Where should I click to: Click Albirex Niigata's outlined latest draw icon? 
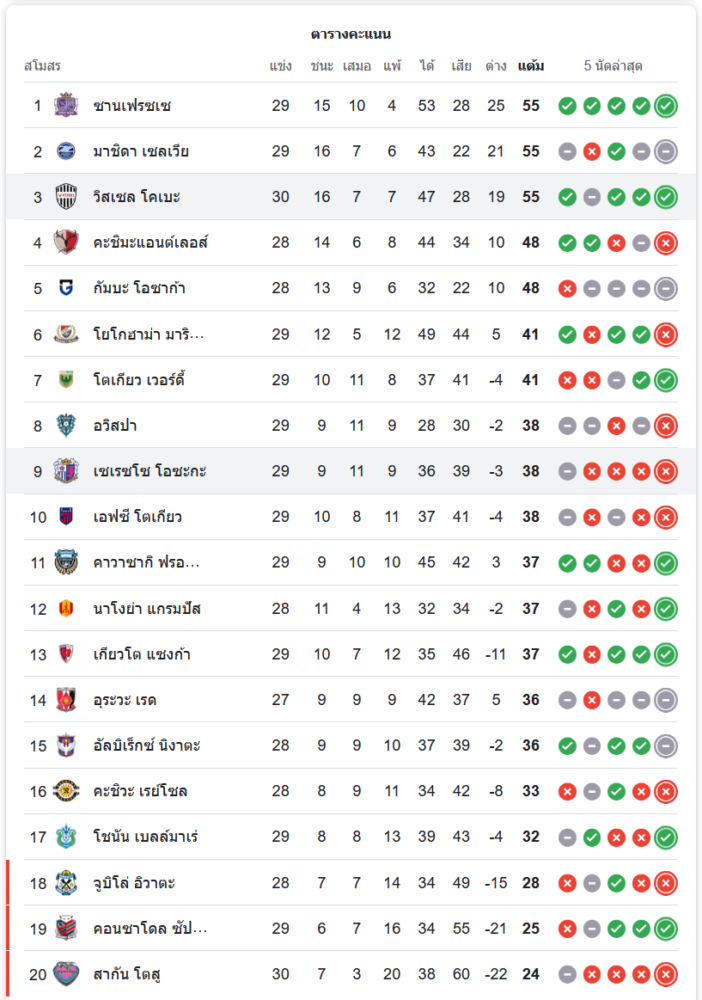666,746
